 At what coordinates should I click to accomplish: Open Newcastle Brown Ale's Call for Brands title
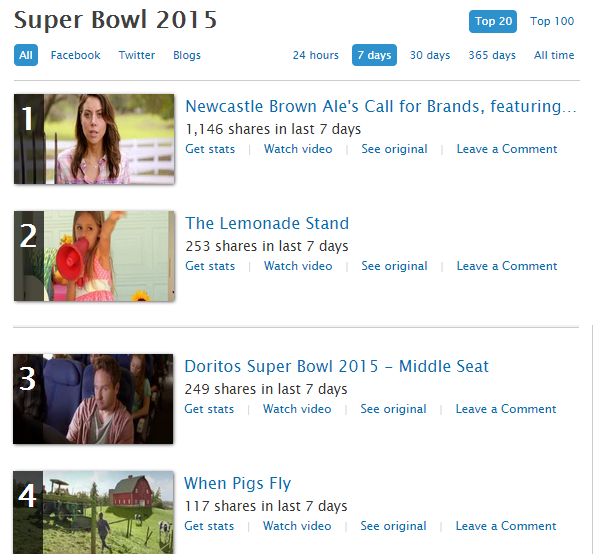[381, 106]
